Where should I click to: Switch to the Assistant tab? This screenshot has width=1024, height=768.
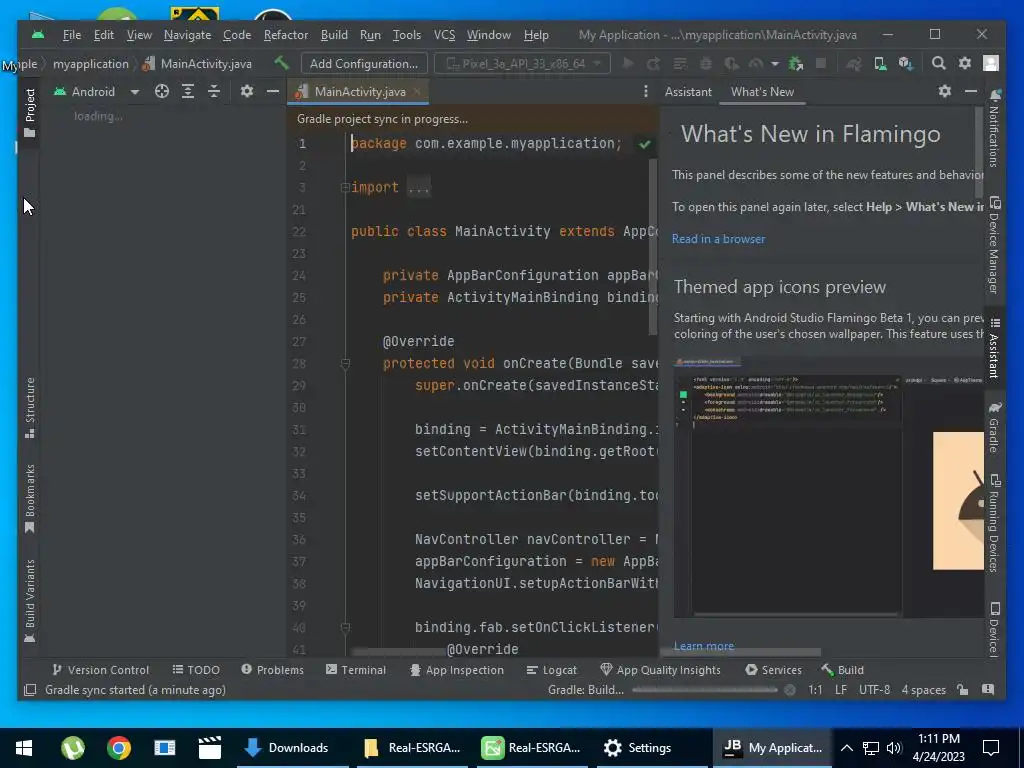click(688, 92)
